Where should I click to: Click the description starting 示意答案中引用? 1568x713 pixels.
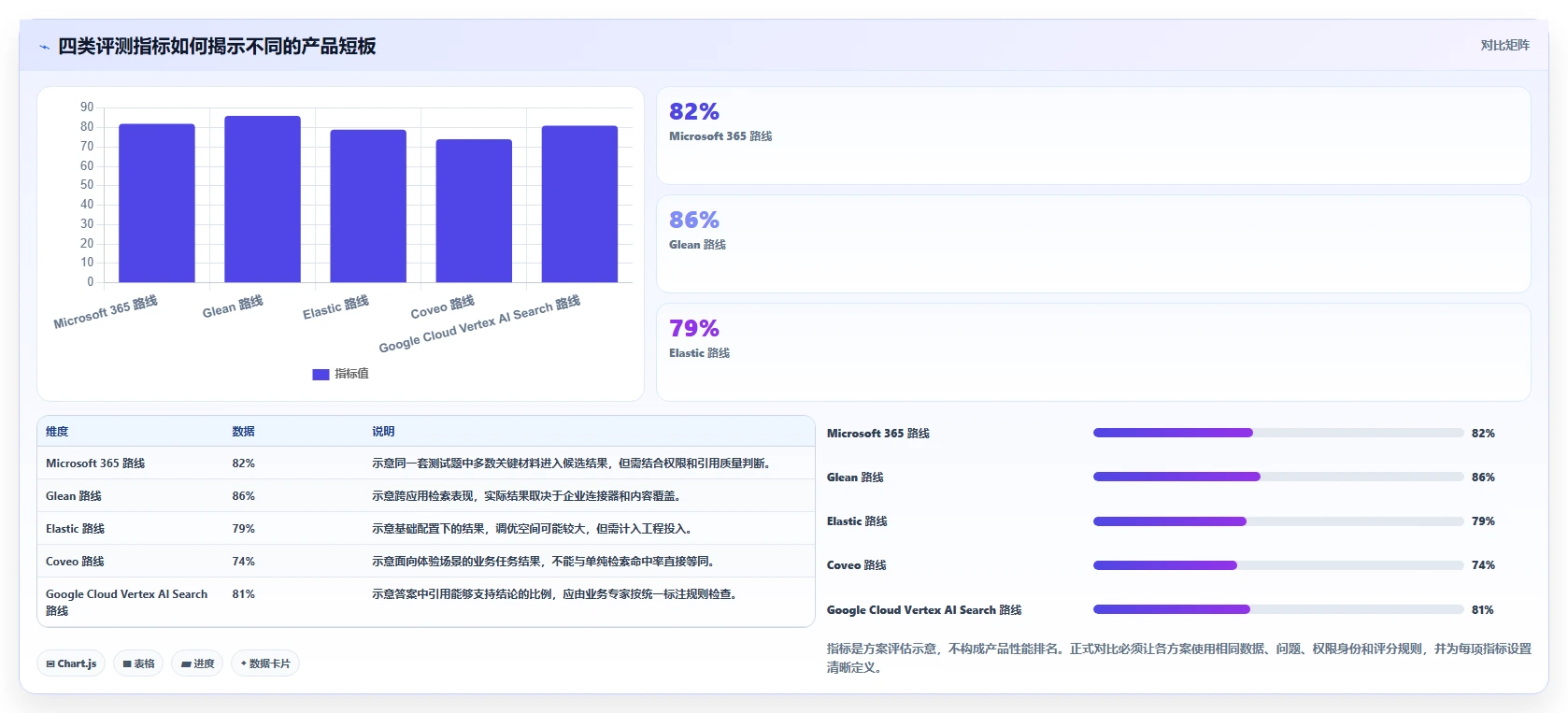(557, 594)
